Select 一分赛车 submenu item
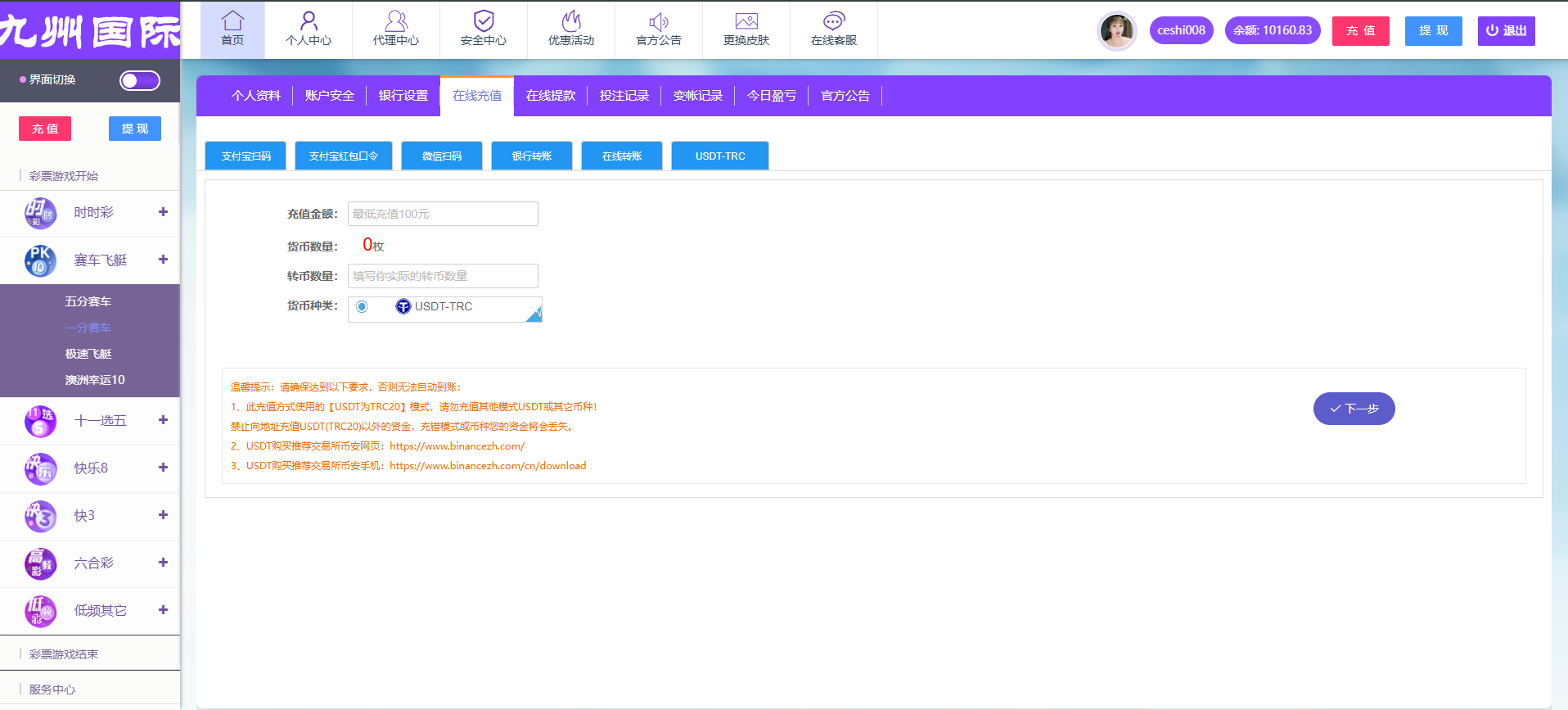 88,328
